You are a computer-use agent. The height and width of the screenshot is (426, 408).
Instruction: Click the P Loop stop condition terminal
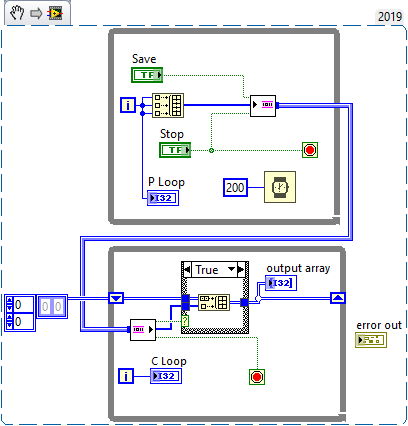click(310, 150)
